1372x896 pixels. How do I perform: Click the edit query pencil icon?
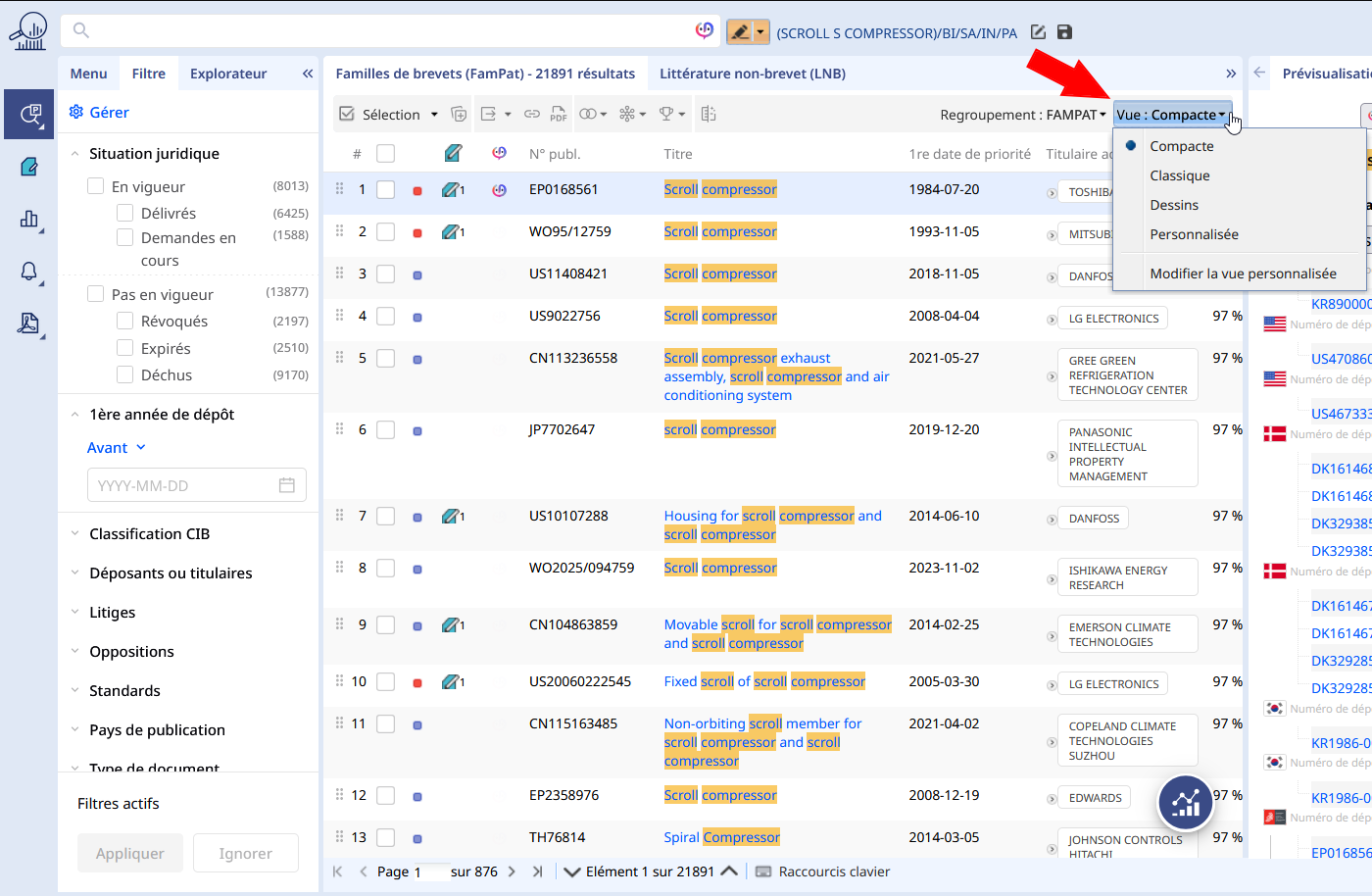(1038, 32)
